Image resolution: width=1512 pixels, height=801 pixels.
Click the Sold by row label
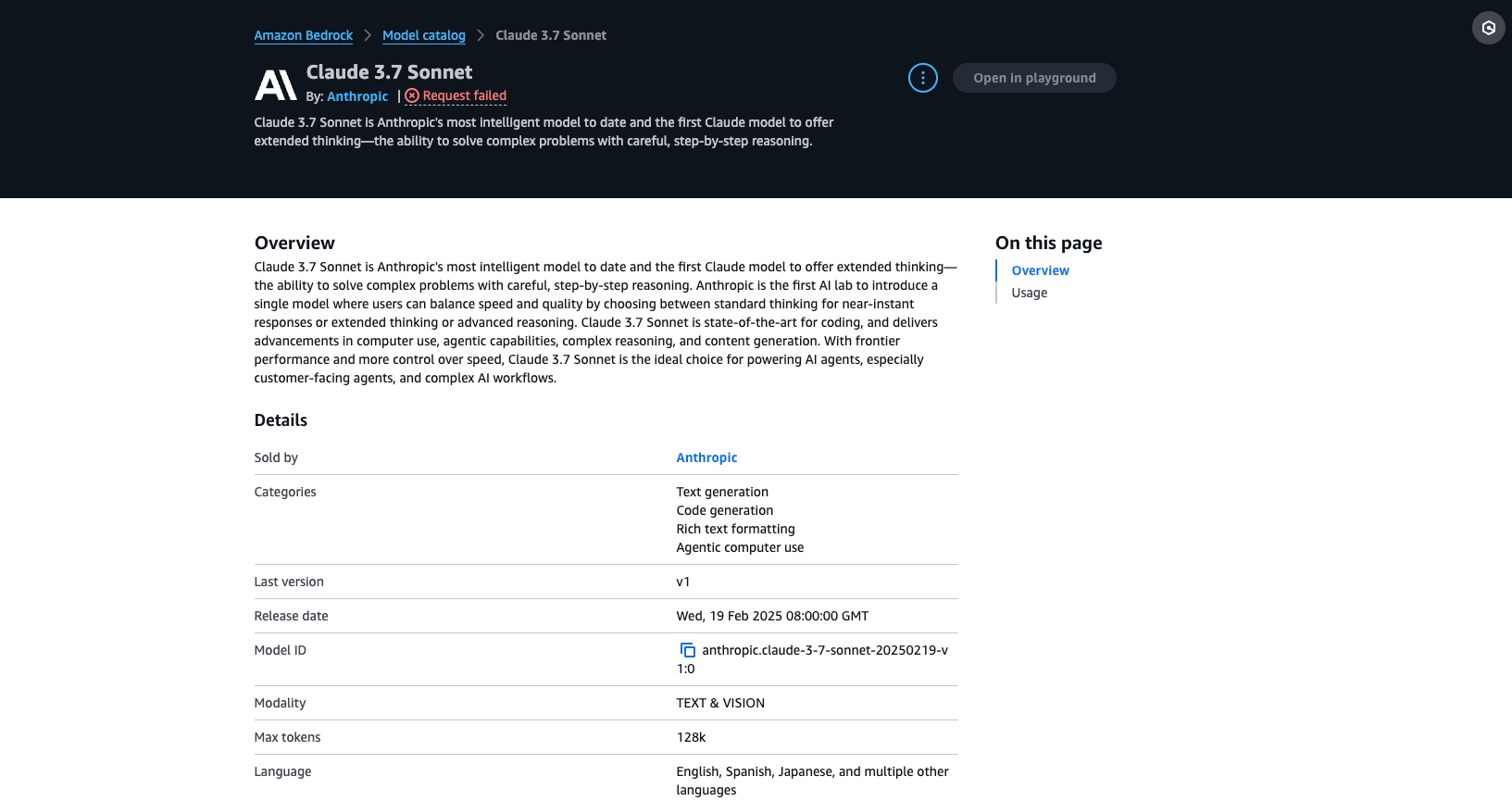[276, 457]
